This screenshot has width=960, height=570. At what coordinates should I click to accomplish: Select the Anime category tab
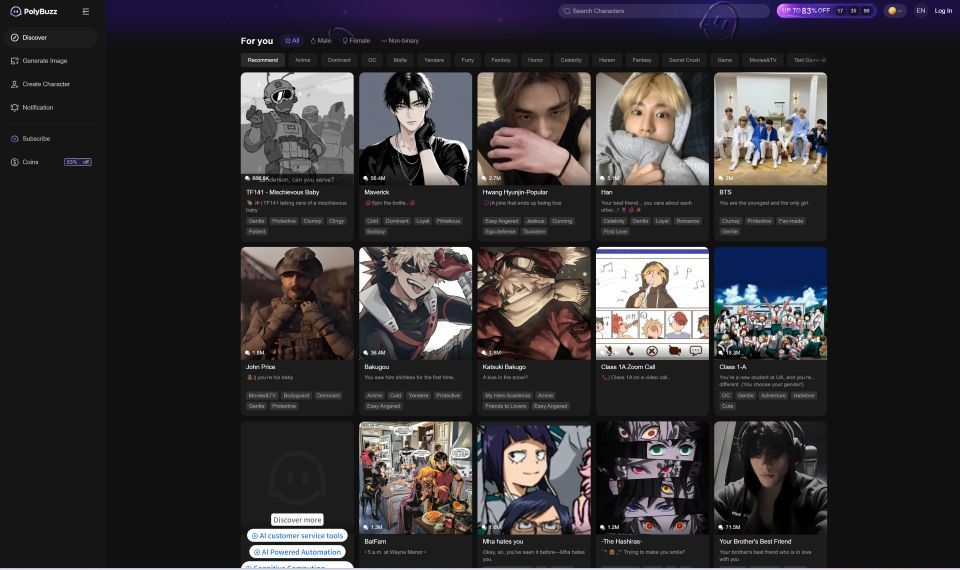coord(302,60)
